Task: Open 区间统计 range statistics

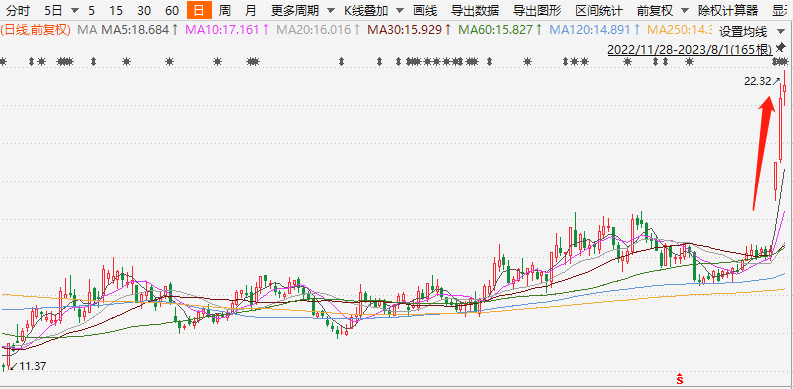Action: click(599, 10)
